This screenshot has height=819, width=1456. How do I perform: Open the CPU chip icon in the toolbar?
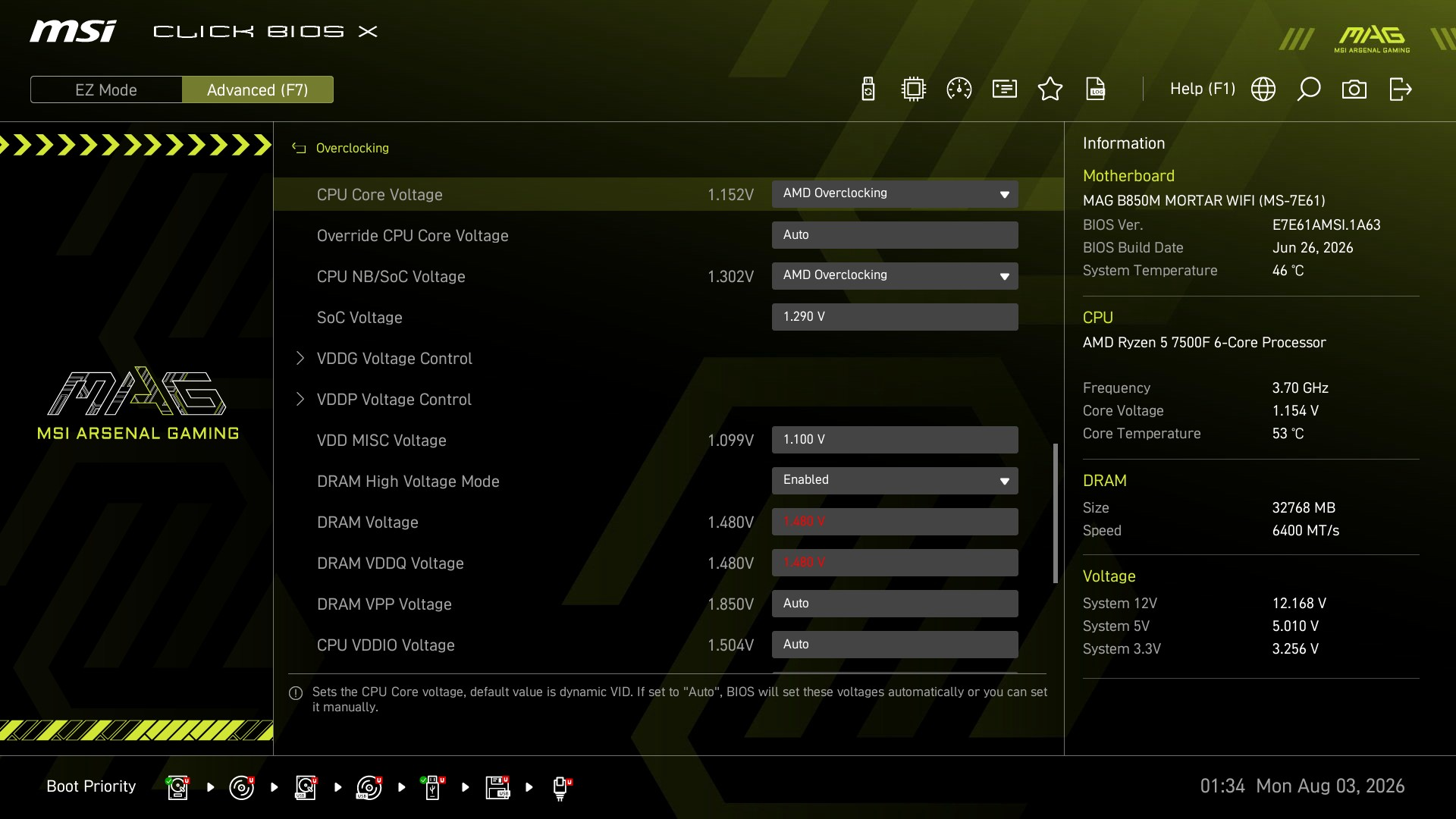[914, 89]
